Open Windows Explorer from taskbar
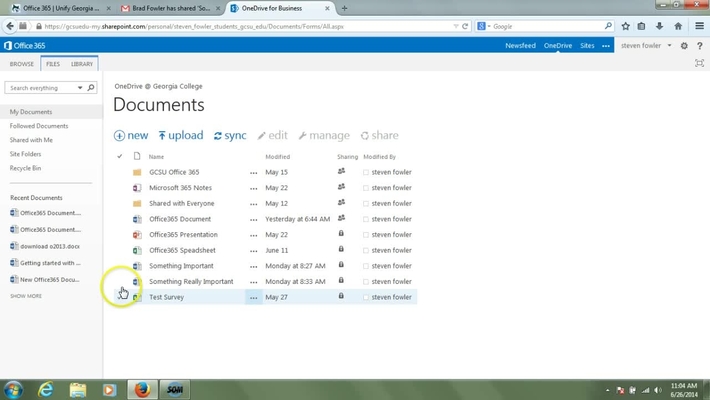Viewport: 710px width, 400px height. pos(78,390)
